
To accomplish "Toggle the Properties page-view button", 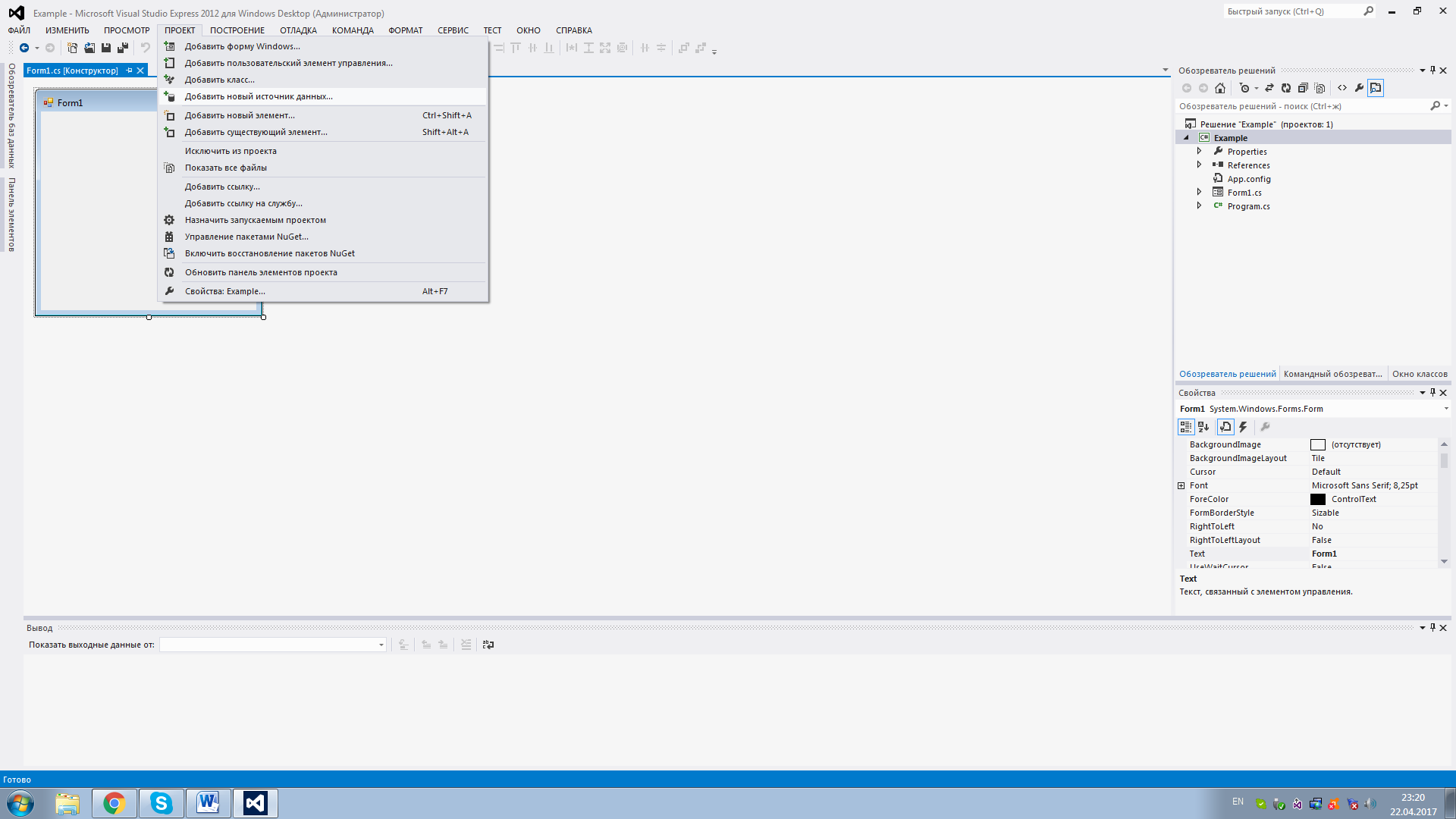I will coord(1225,427).
